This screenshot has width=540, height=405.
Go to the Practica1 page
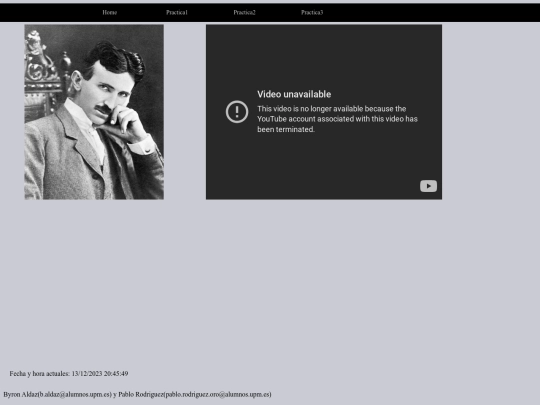177,12
